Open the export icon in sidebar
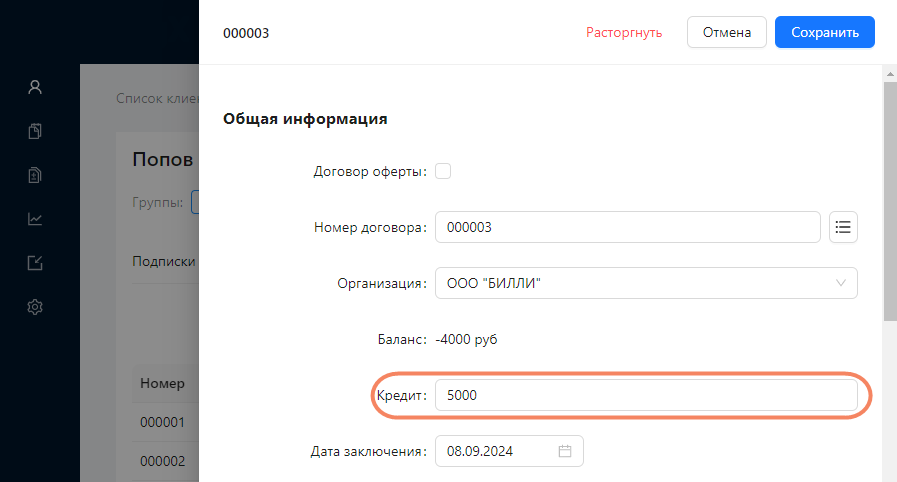 point(35,263)
